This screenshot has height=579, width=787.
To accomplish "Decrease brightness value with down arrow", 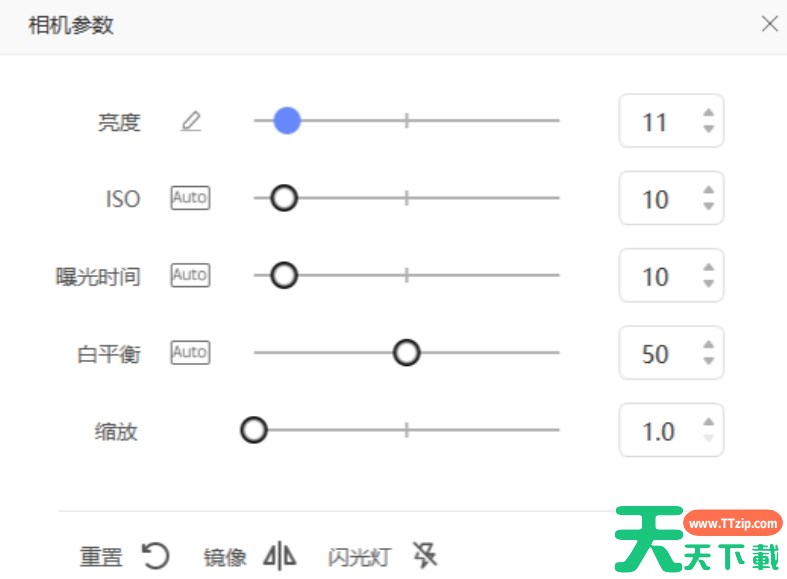I will click(x=708, y=129).
